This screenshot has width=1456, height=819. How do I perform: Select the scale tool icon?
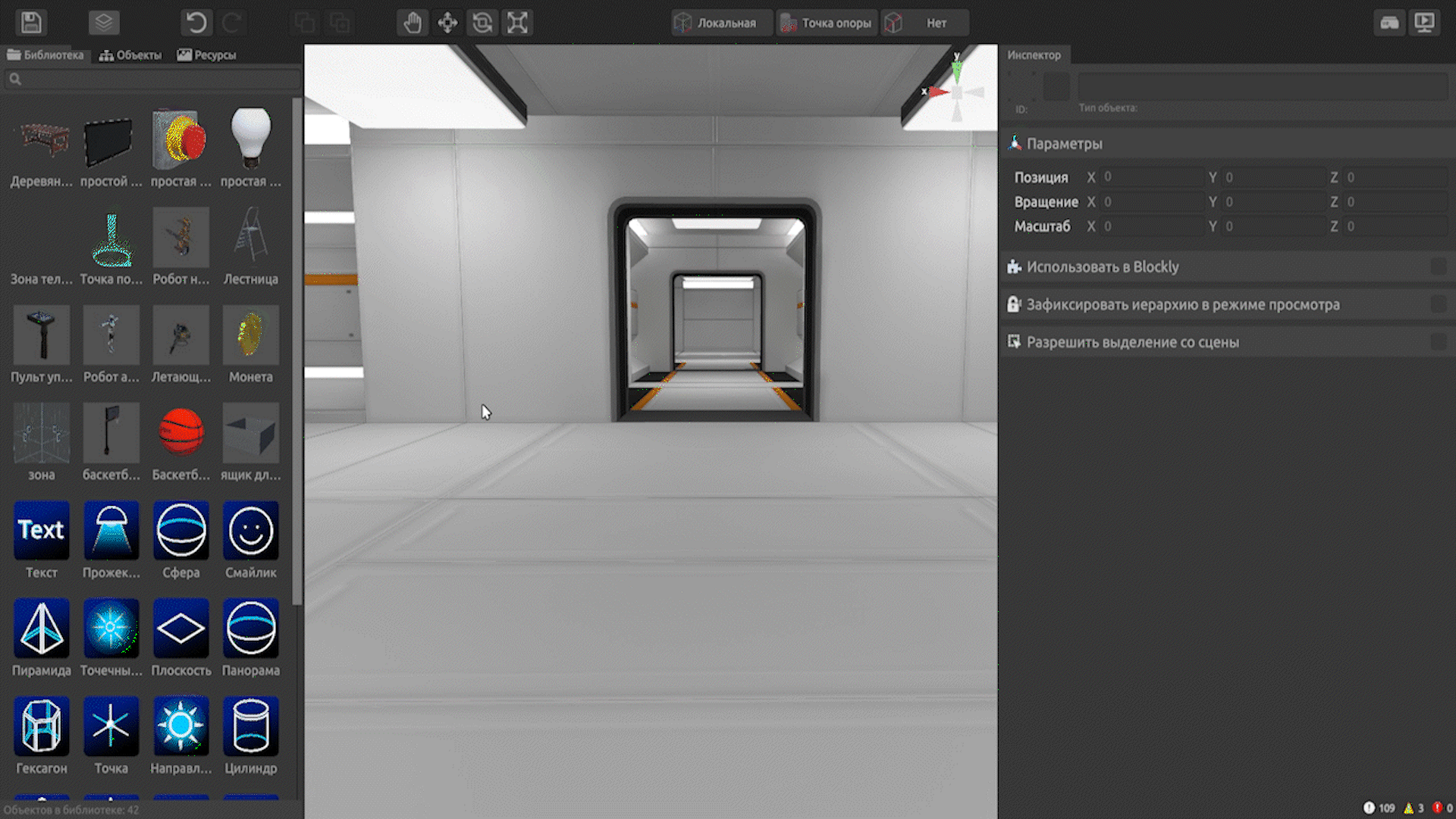tap(517, 23)
